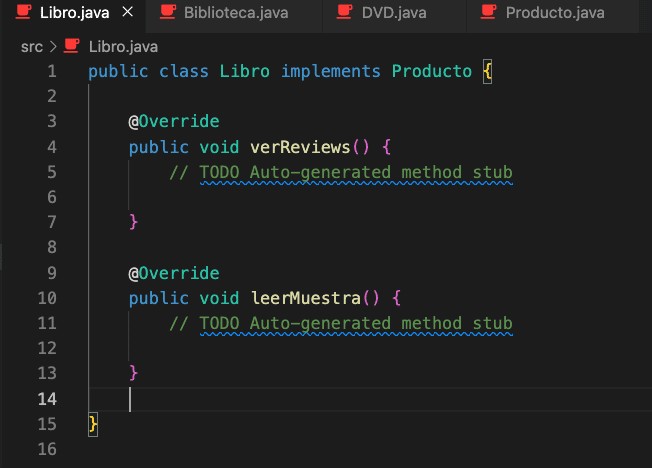Click the @Override annotation on line 3

point(174,121)
